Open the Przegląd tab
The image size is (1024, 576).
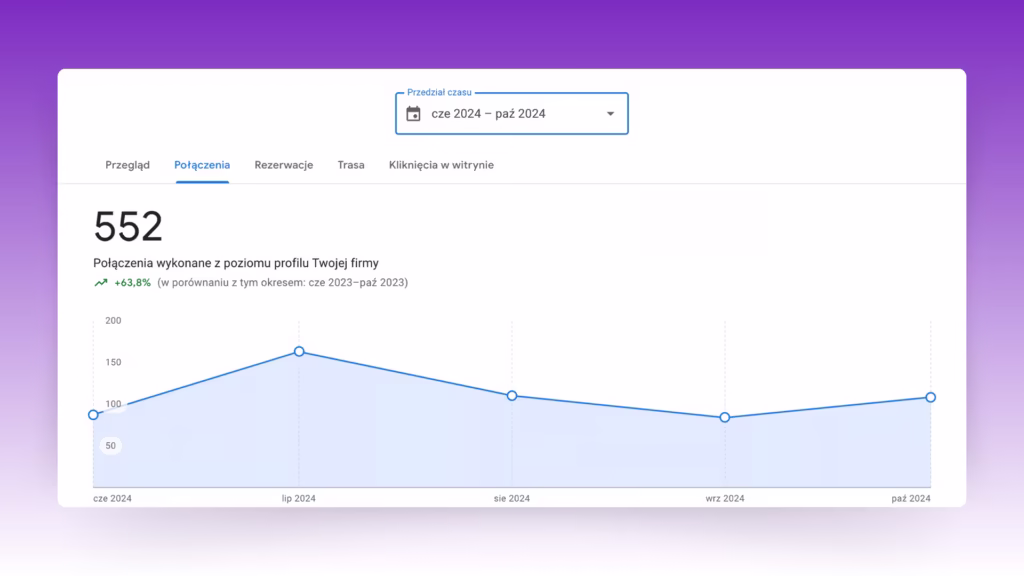pos(127,165)
